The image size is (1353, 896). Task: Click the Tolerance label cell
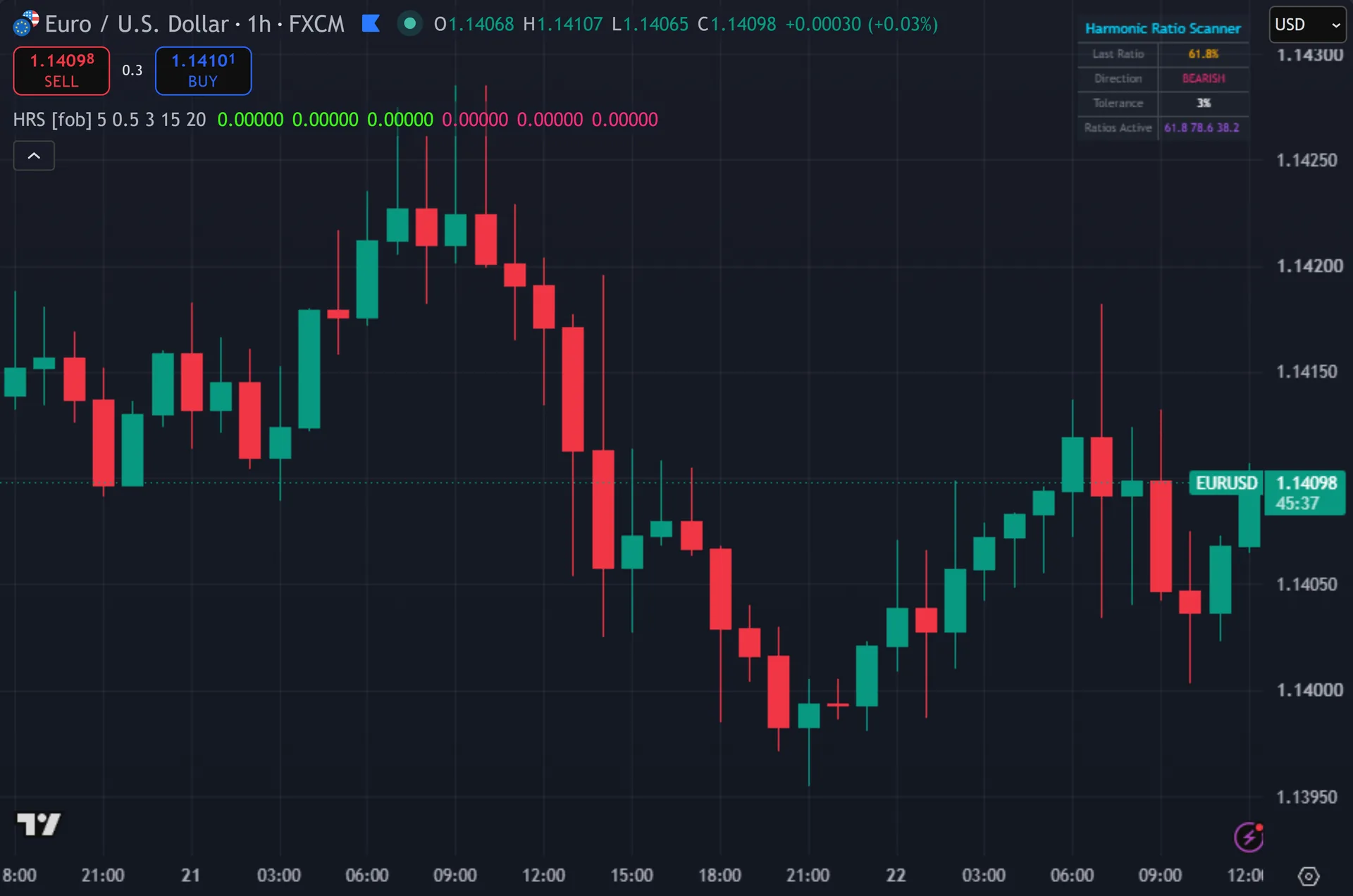[x=1118, y=104]
